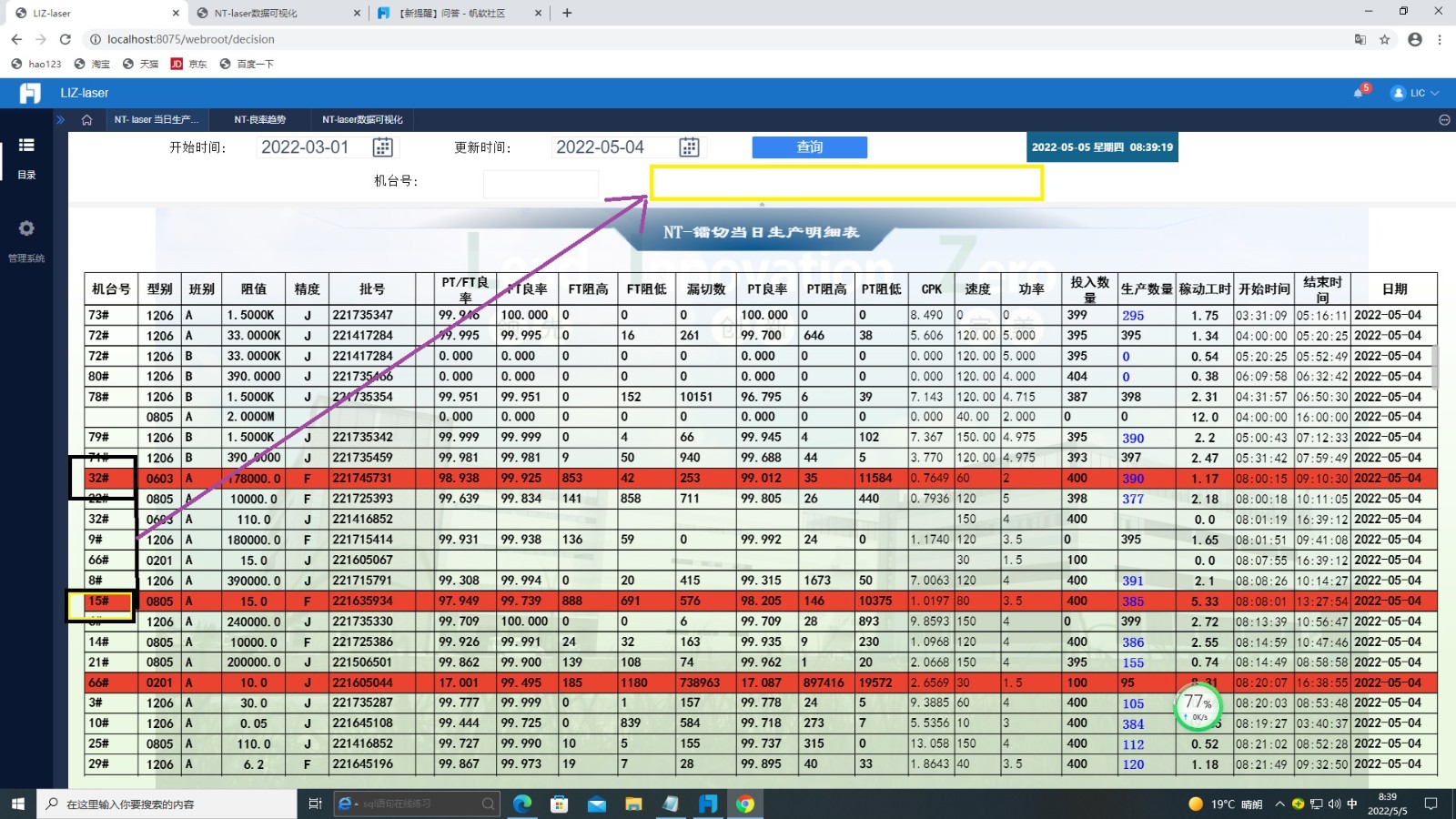The height and width of the screenshot is (819, 1456).
Task: Select the NT-良率趋势 report tab
Action: point(259,120)
